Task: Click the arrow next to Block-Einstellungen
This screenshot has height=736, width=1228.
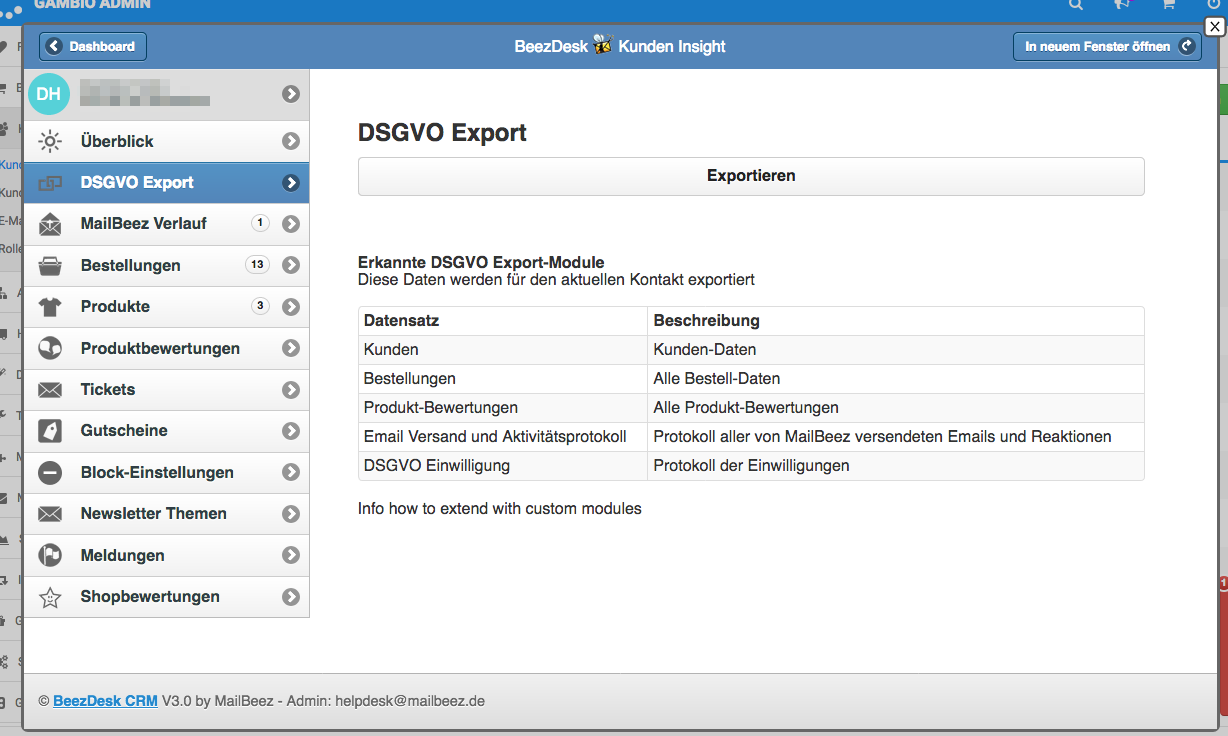Action: (x=291, y=473)
